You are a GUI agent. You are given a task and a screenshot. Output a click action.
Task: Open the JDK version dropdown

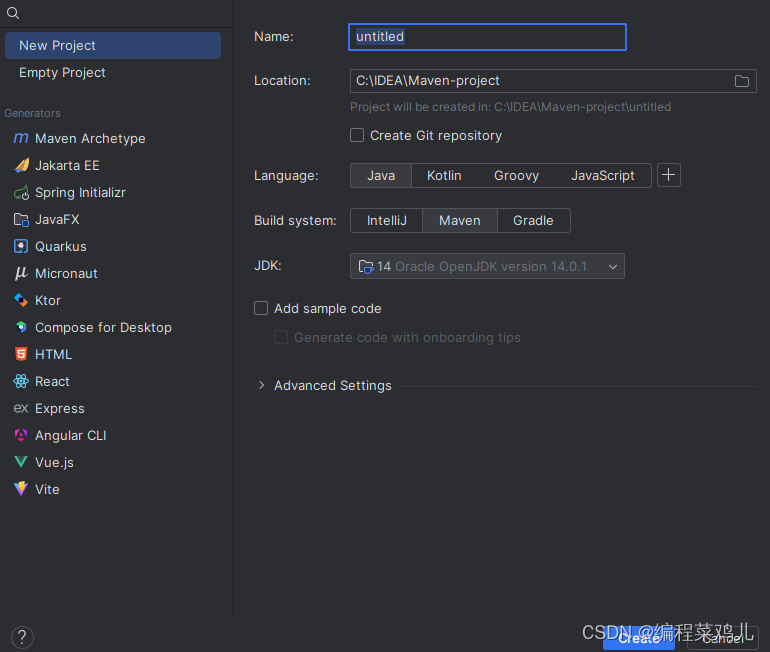(x=487, y=266)
